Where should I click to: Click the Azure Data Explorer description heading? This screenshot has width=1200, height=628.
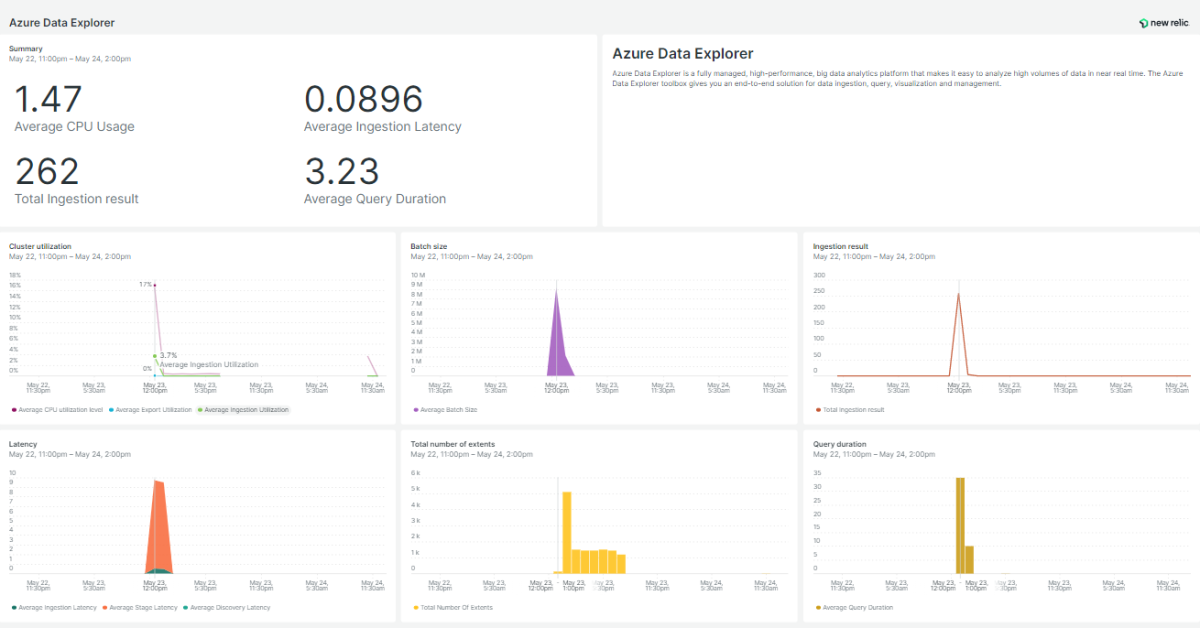point(683,54)
